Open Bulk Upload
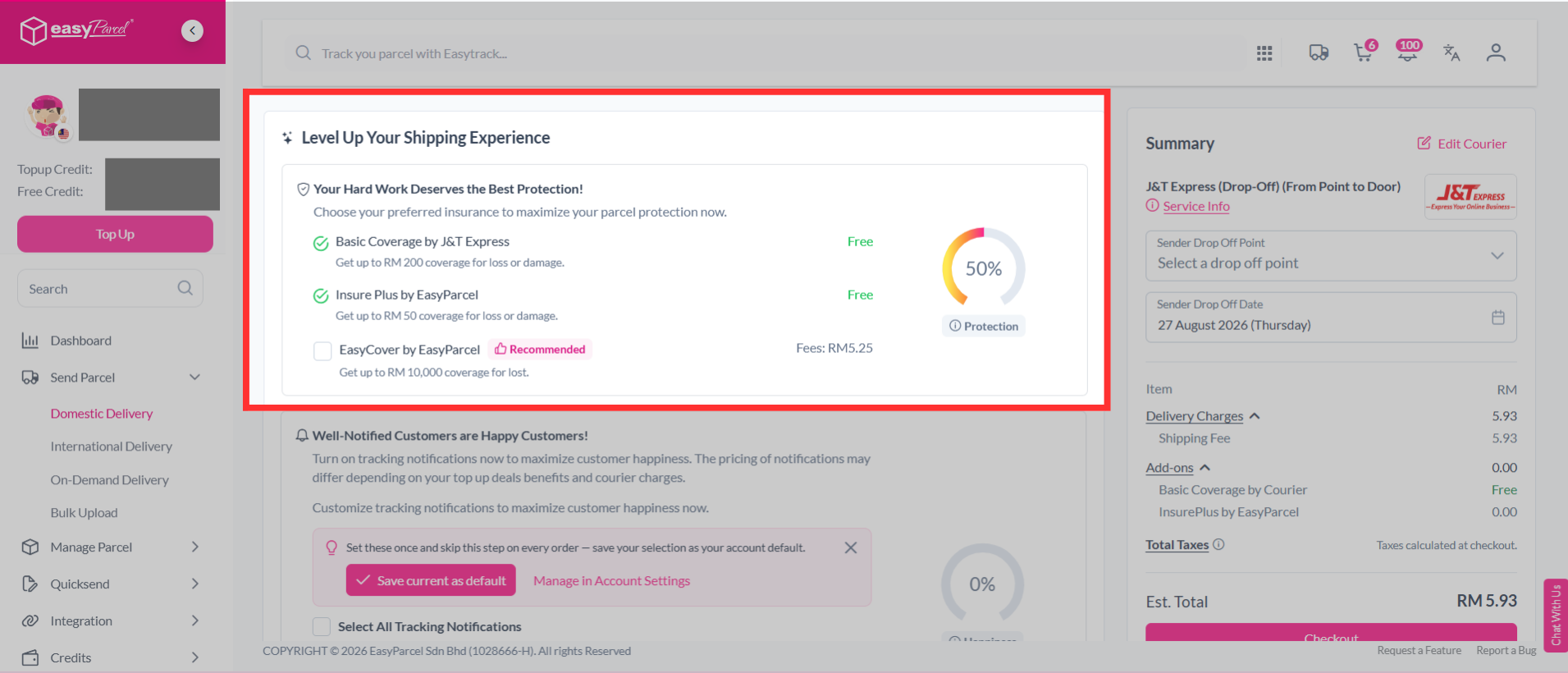 coord(84,513)
